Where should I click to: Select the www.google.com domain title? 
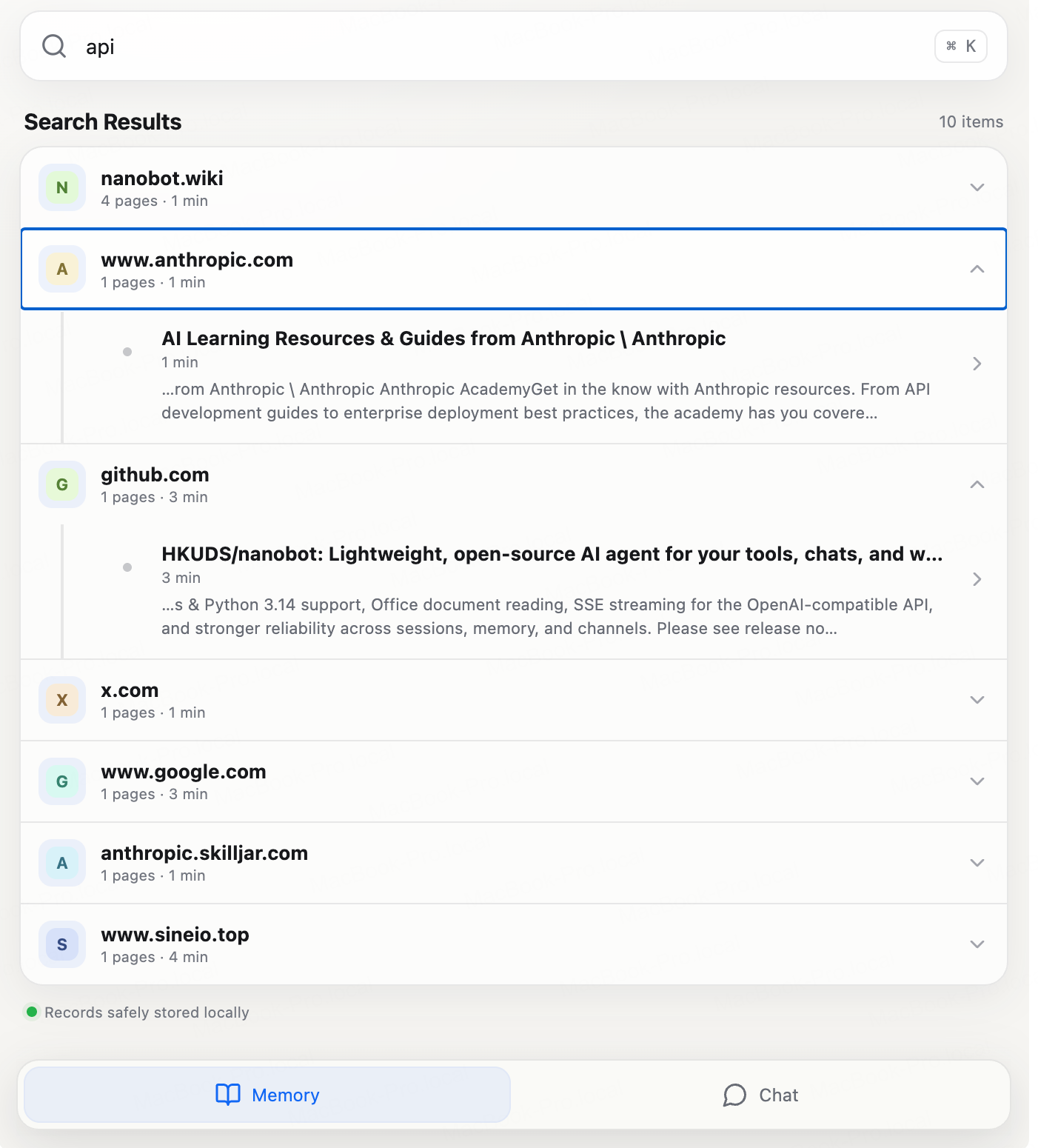184,772
